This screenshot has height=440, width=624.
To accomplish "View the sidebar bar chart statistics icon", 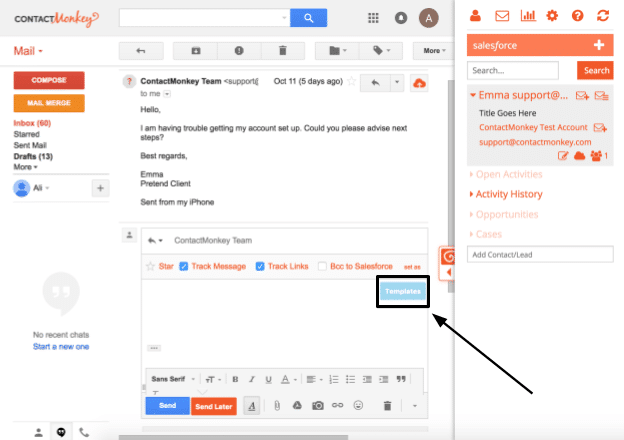I will 528,16.
